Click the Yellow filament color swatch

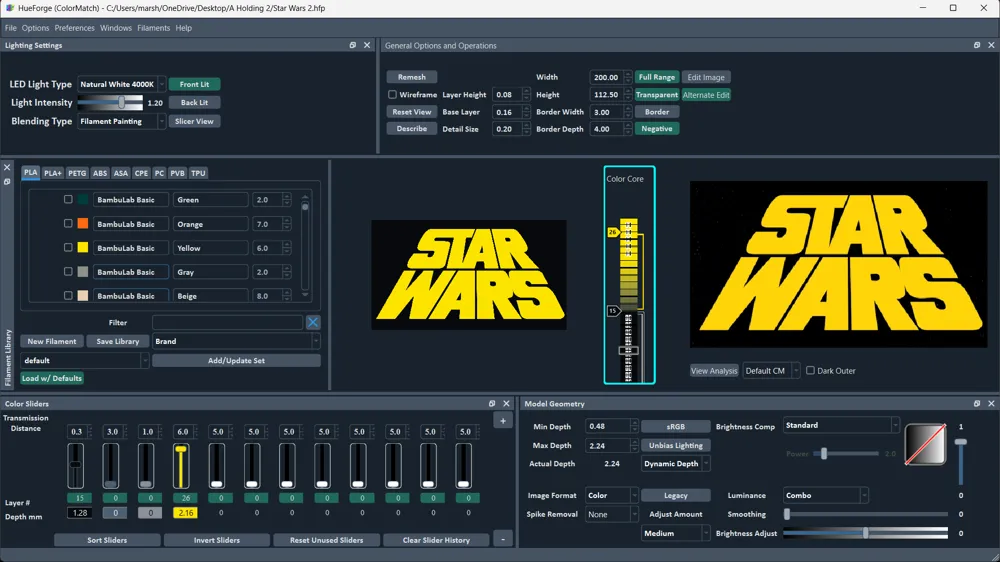pos(83,248)
